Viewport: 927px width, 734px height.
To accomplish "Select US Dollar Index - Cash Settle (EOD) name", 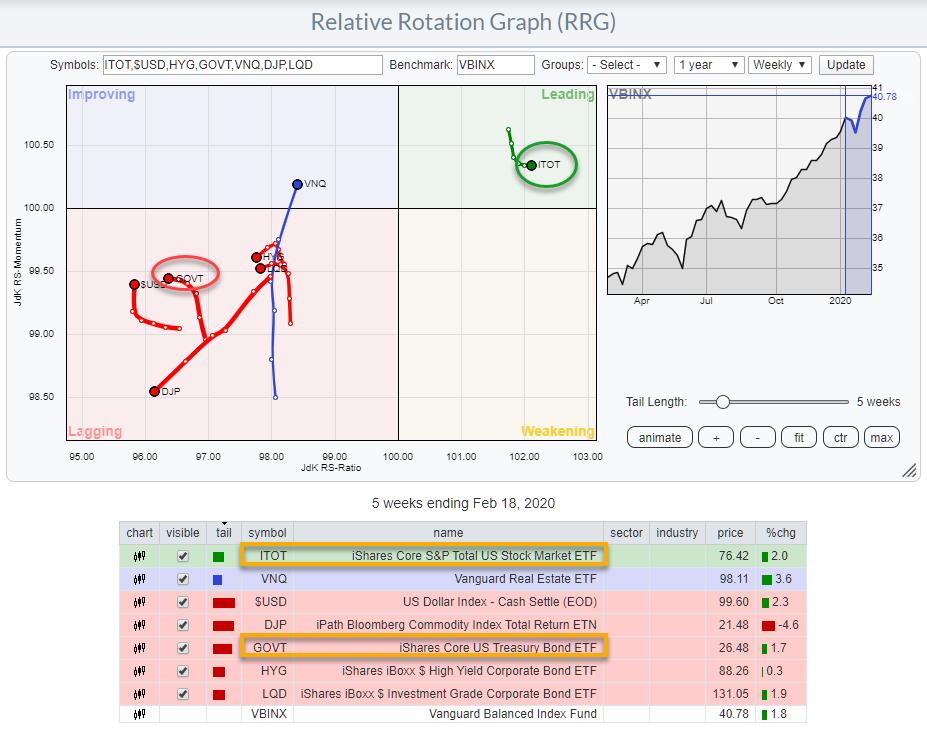I will 500,602.
